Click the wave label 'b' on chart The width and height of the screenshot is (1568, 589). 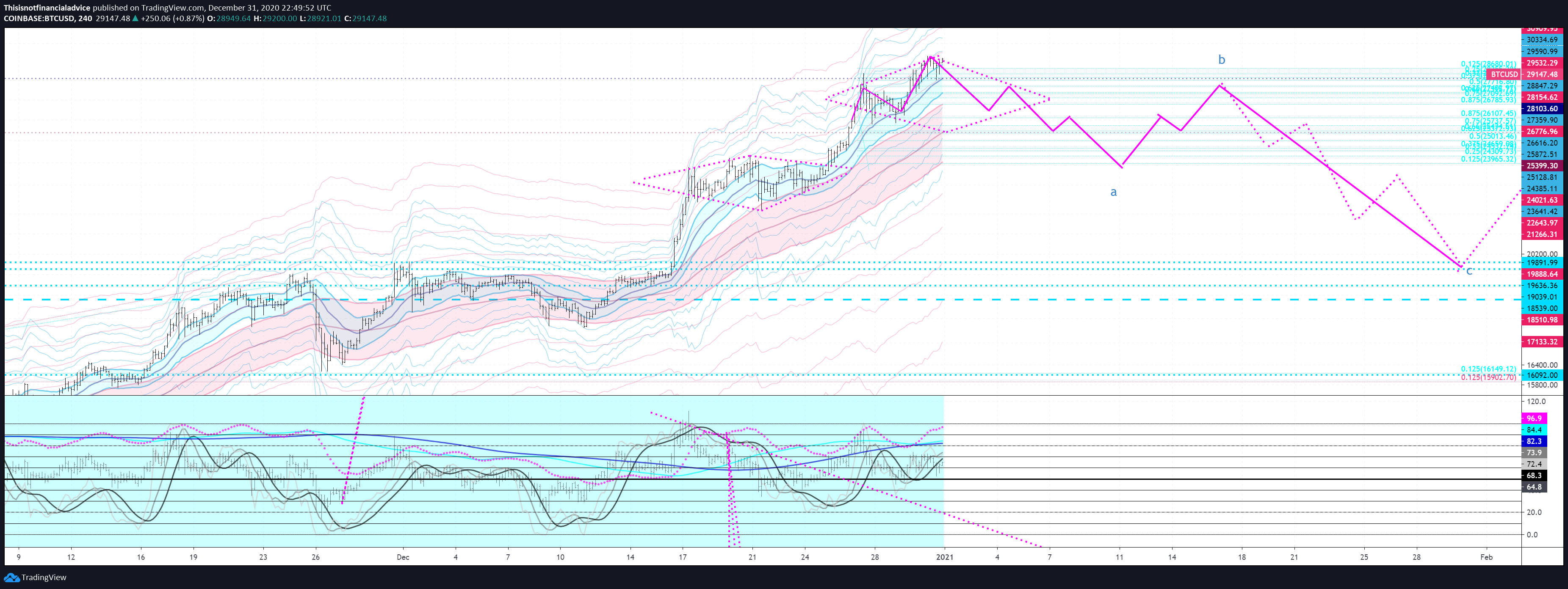pyautogui.click(x=1221, y=60)
